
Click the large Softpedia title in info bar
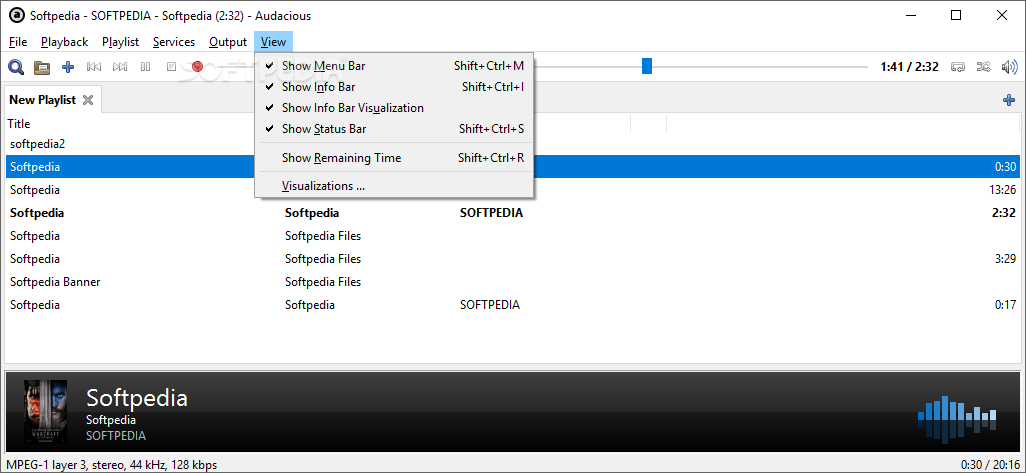(x=137, y=398)
